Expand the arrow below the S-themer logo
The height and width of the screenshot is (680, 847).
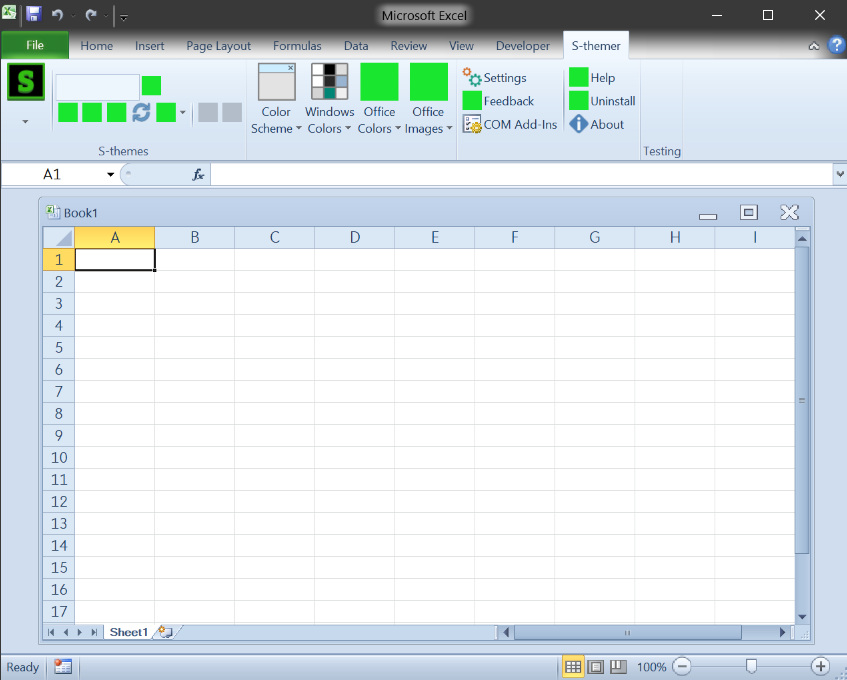[25, 122]
